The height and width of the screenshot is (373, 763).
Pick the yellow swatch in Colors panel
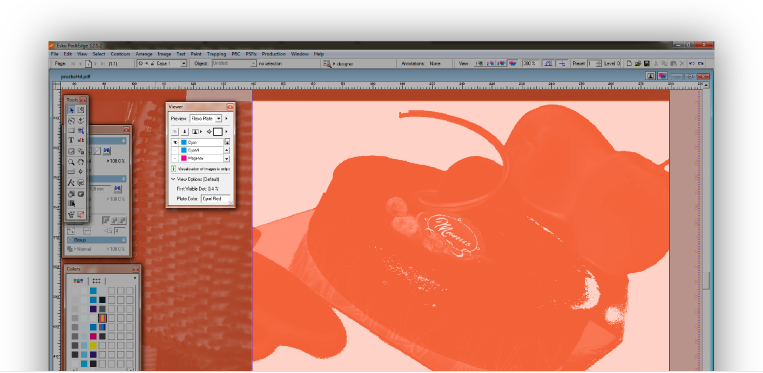click(x=93, y=345)
